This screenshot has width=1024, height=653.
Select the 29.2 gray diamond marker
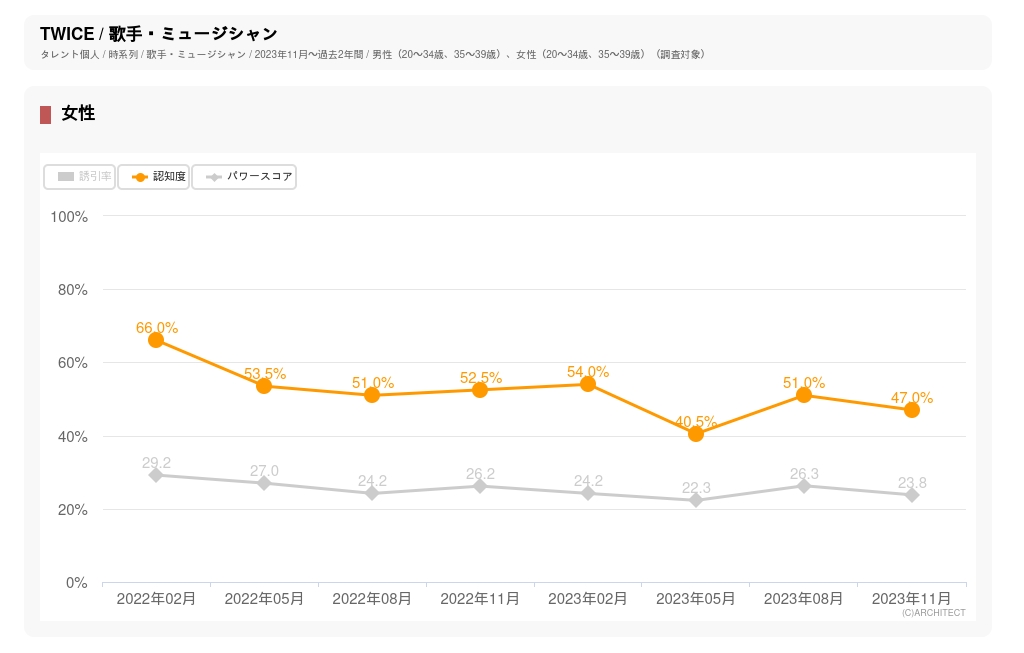point(156,475)
